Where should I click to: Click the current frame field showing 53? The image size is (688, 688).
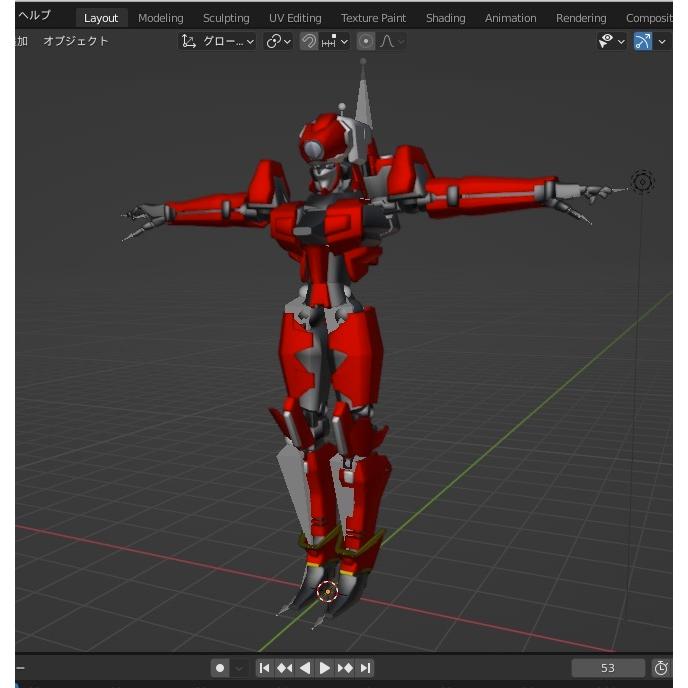(608, 668)
